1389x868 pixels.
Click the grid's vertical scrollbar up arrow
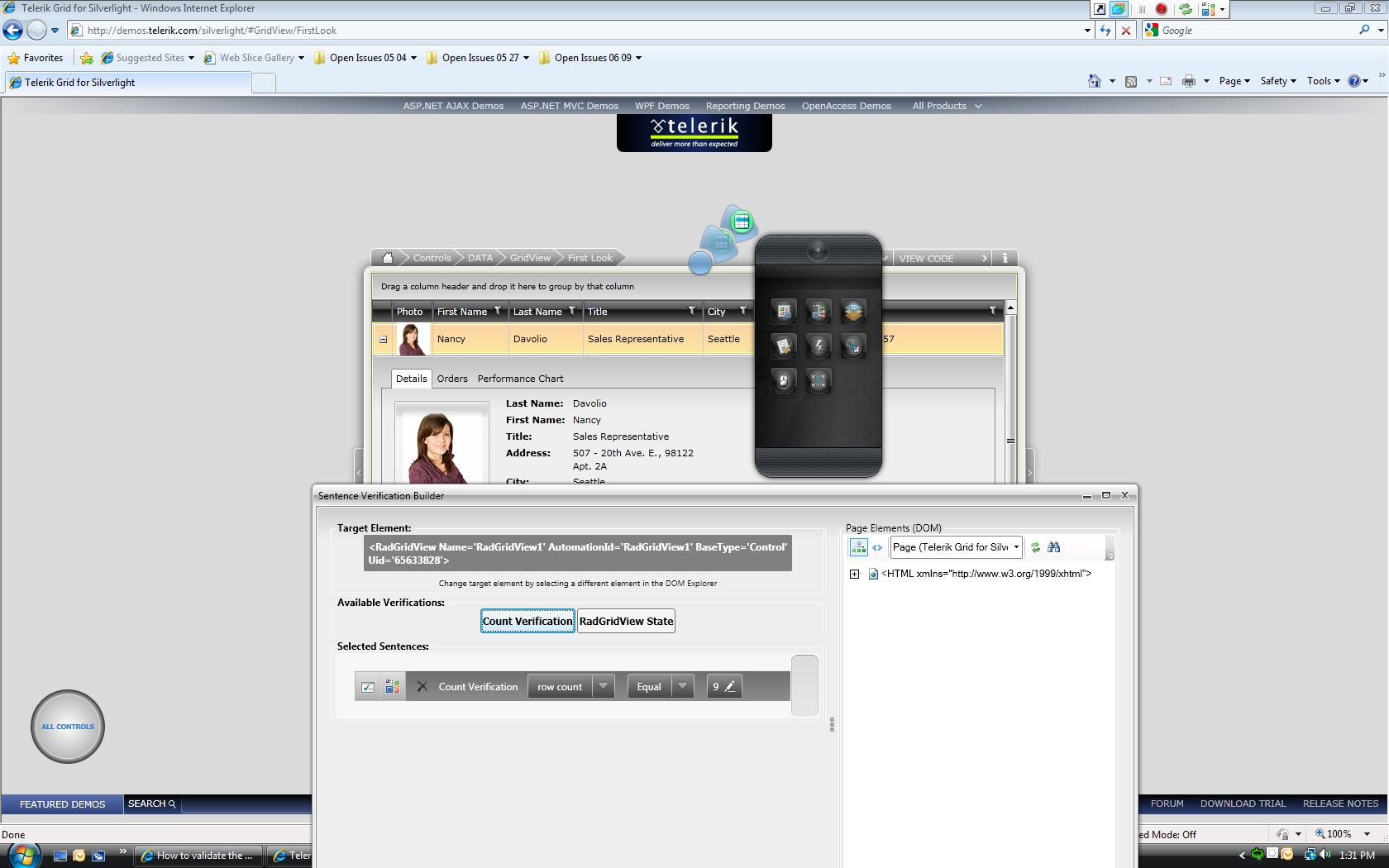pyautogui.click(x=1010, y=308)
